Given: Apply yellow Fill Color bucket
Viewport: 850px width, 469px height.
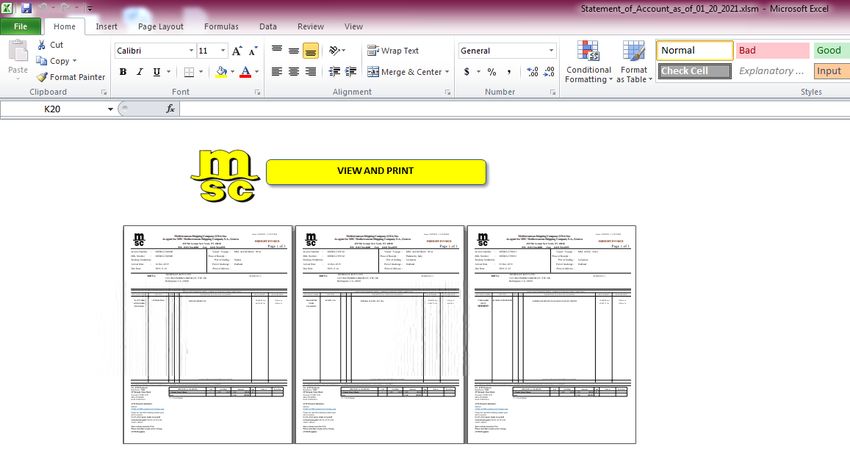Looking at the screenshot, I should click(221, 72).
